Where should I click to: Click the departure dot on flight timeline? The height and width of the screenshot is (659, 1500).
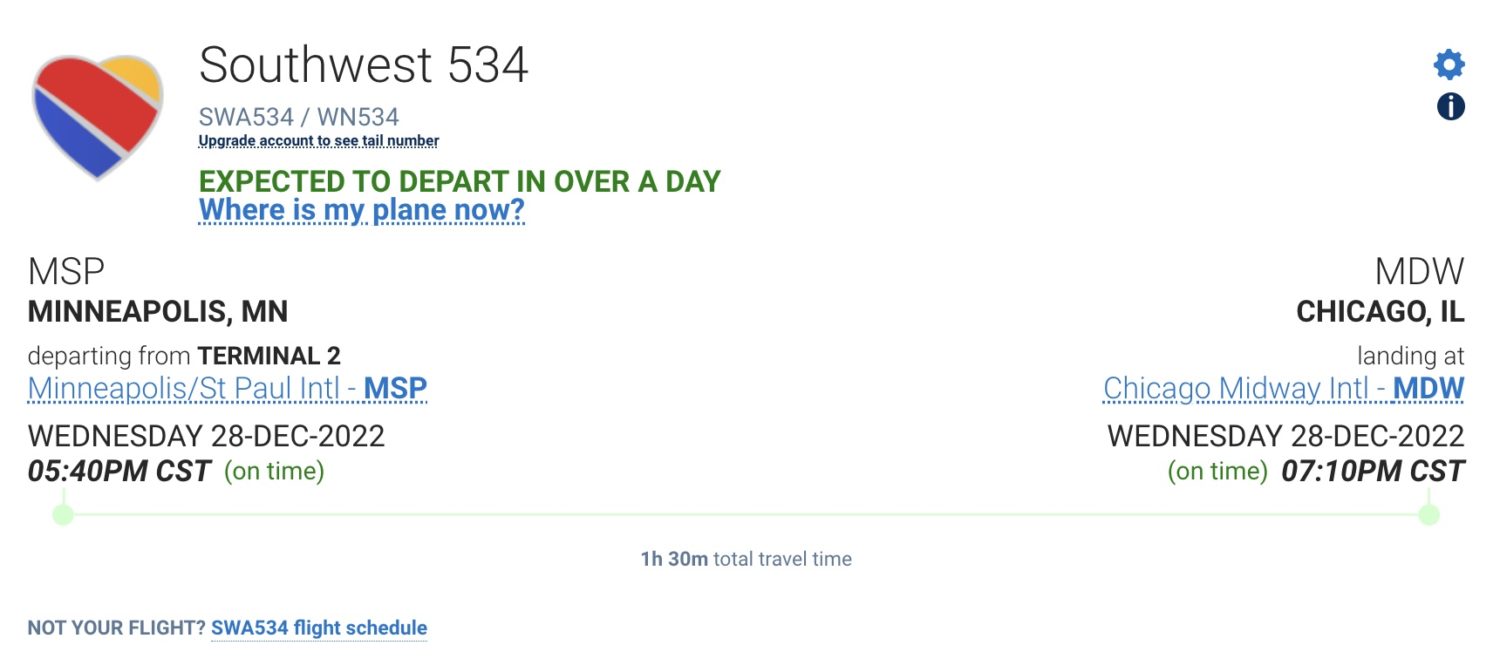(x=63, y=515)
